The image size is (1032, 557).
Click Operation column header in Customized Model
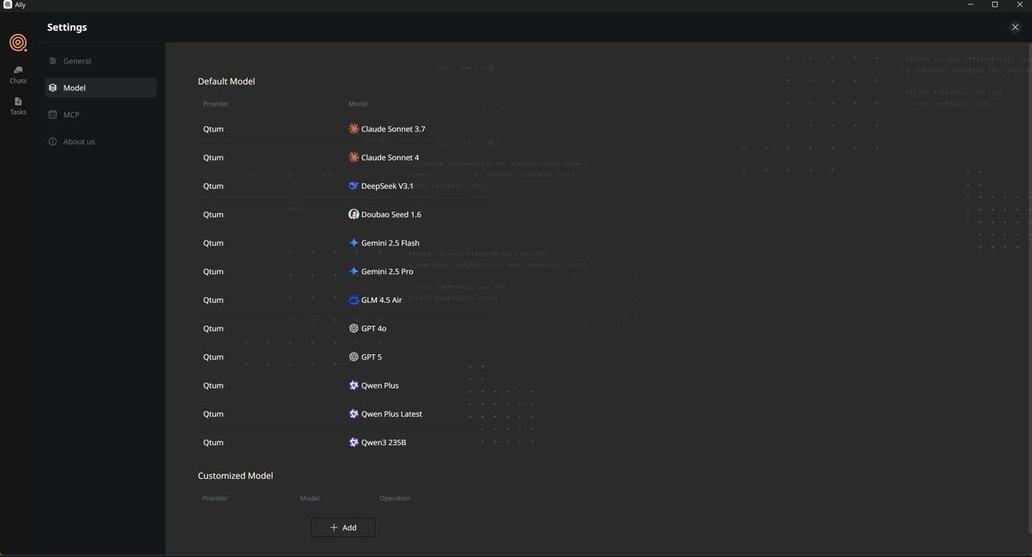[x=394, y=498]
